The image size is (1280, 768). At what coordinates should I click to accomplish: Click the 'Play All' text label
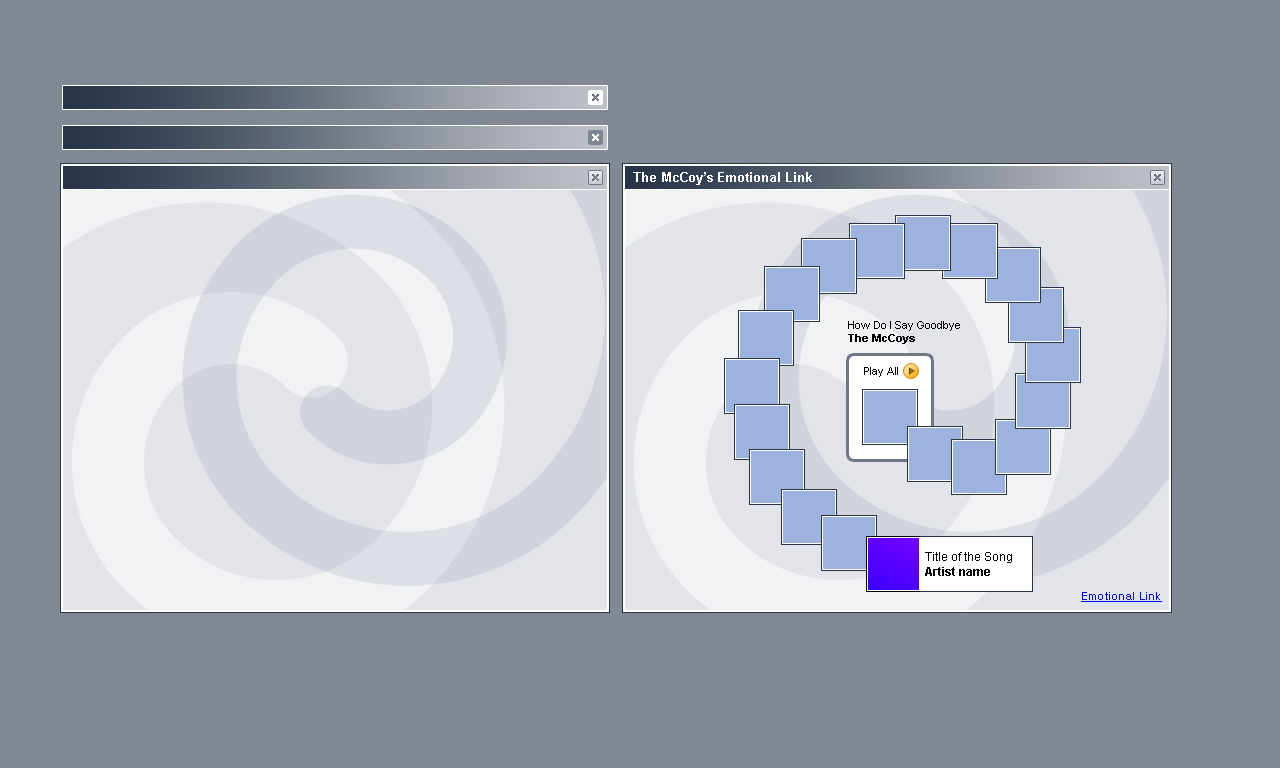pyautogui.click(x=881, y=371)
